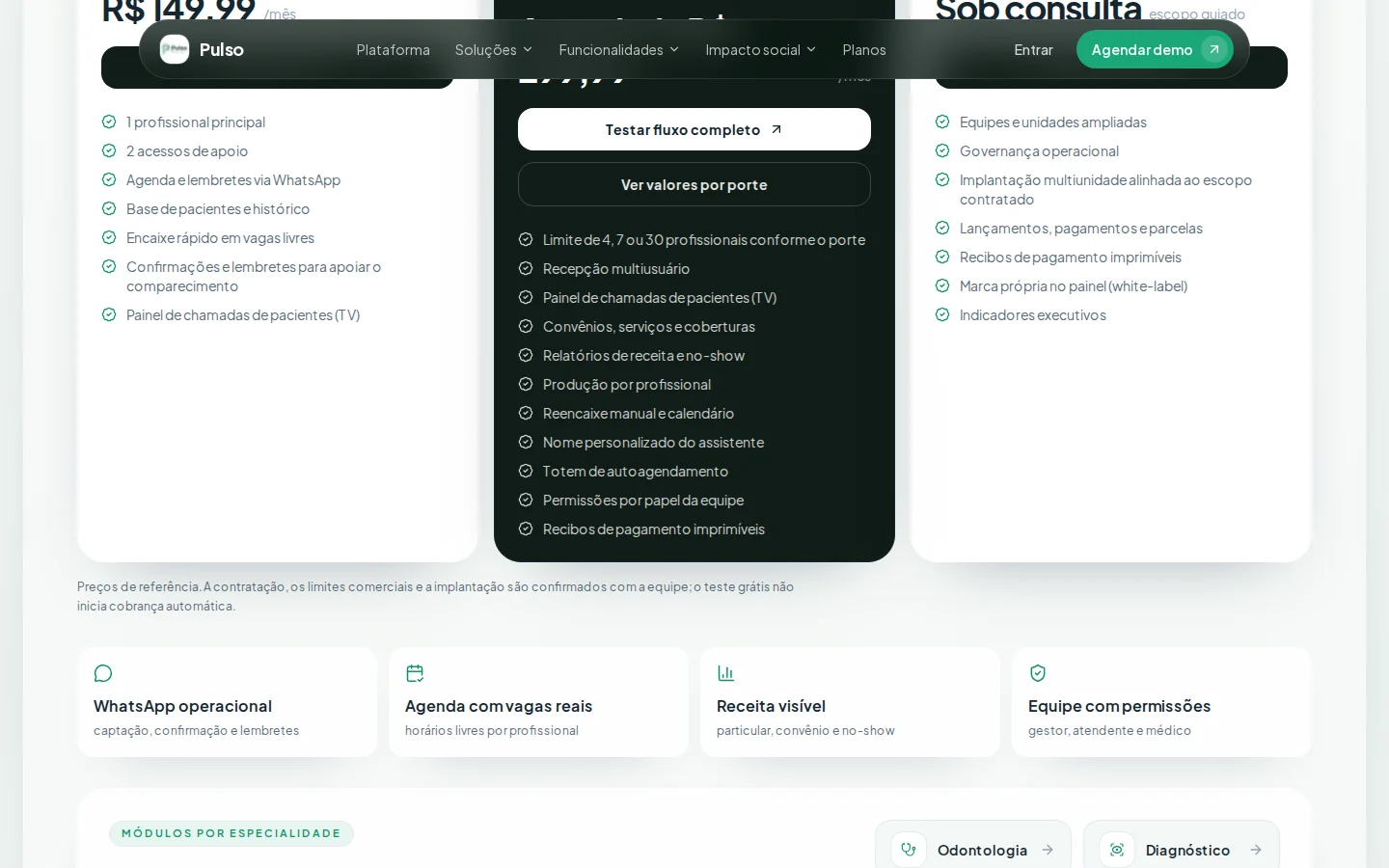This screenshot has width=1389, height=868.
Task: Click the WhatsApp operacional chat bubble icon
Action: click(103, 673)
